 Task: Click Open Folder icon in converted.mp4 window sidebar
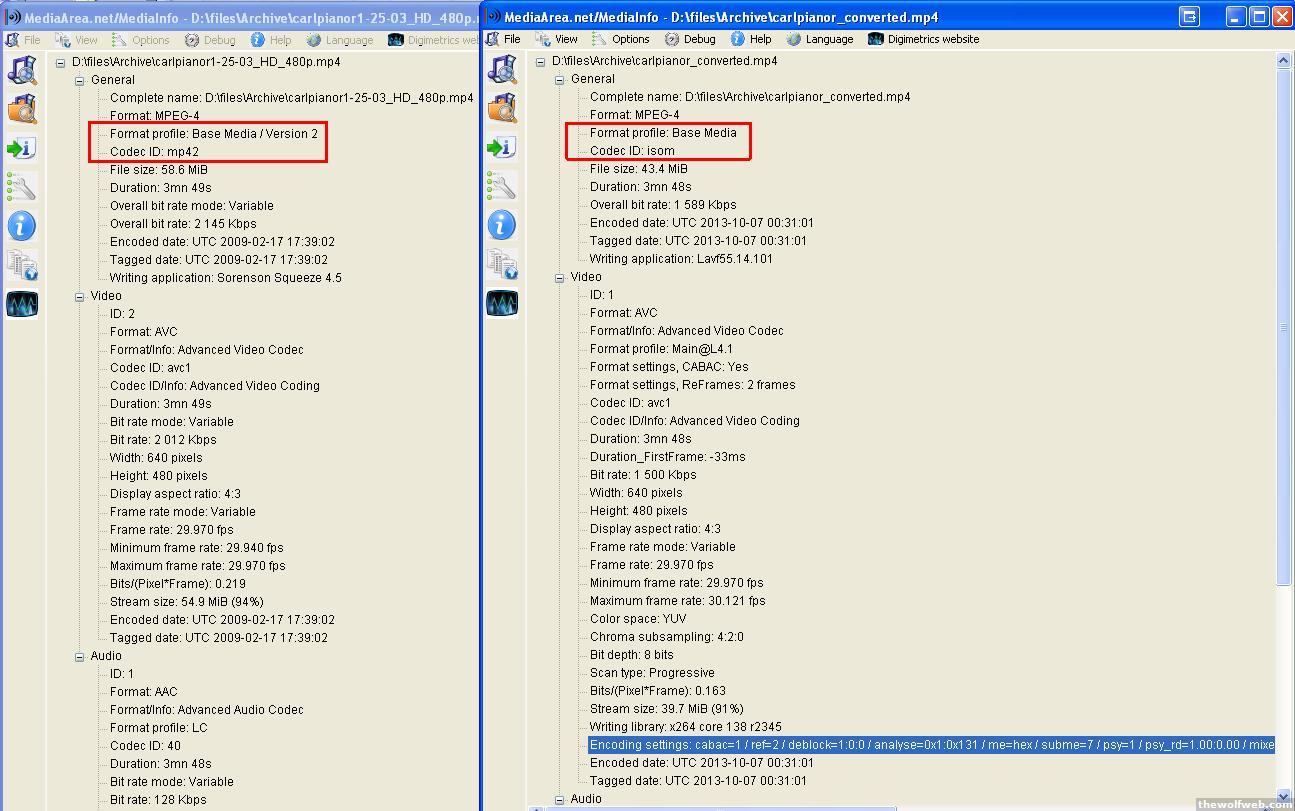pos(501,109)
